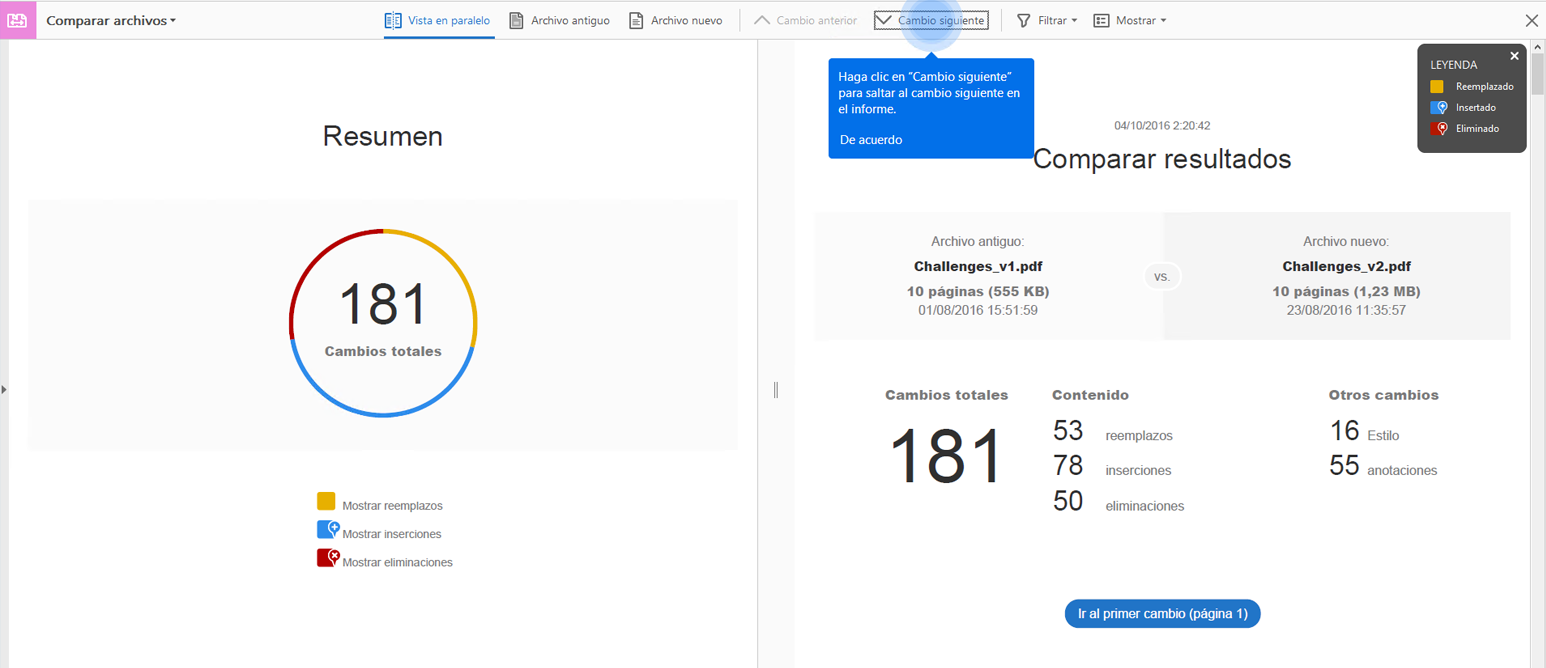The width and height of the screenshot is (1546, 668).
Task: Close the Leyenda legend panel
Action: pyautogui.click(x=1514, y=56)
